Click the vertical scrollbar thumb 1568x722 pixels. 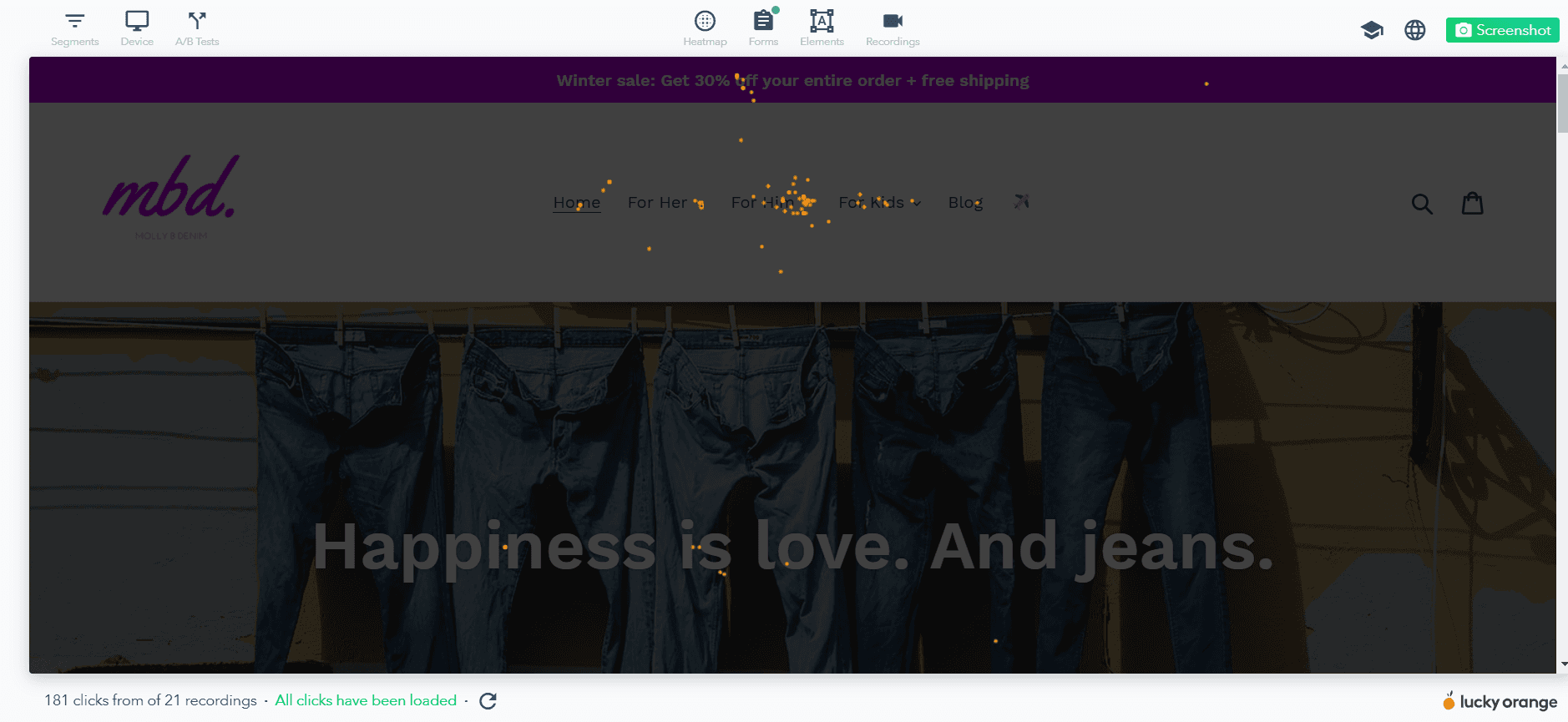1562,103
